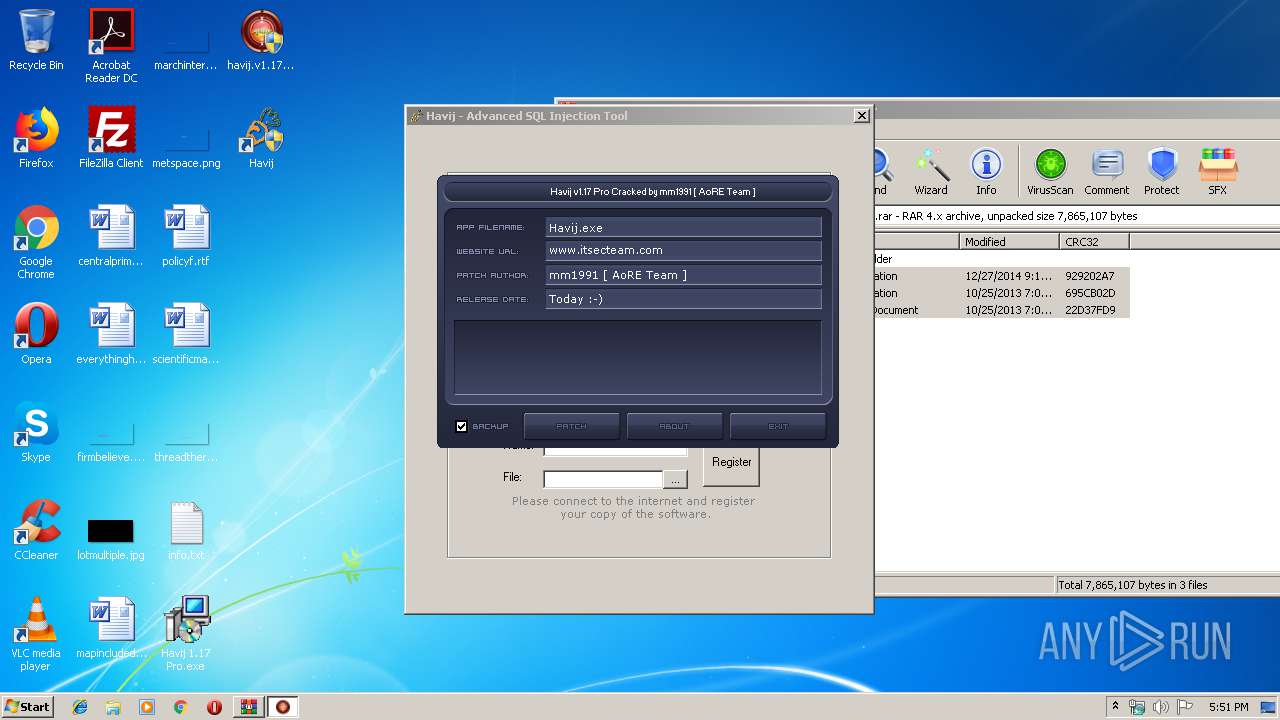Viewport: 1280px width, 720px height.
Task: Click WinRAR VirusScan toolbar icon
Action: (1050, 171)
